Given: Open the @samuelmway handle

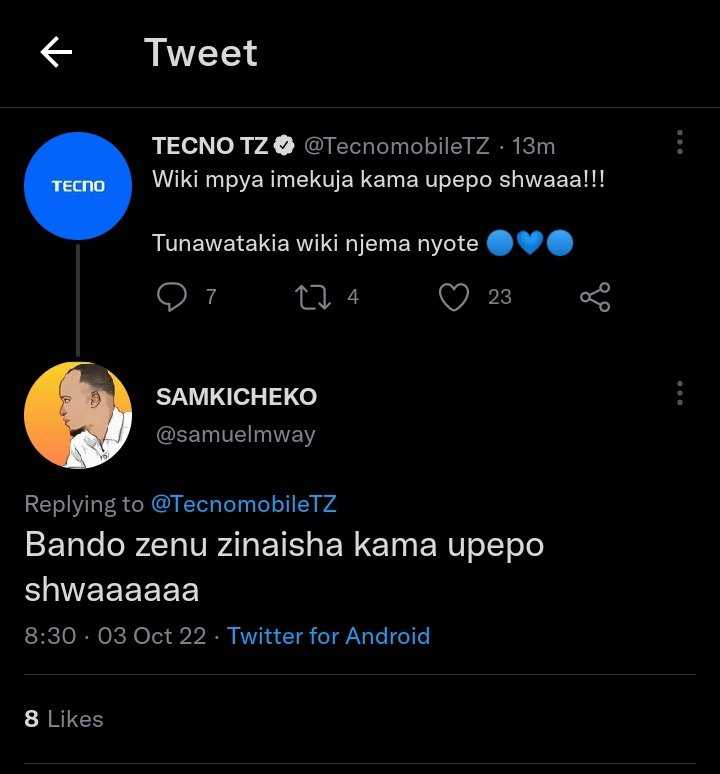Looking at the screenshot, I should pos(235,435).
